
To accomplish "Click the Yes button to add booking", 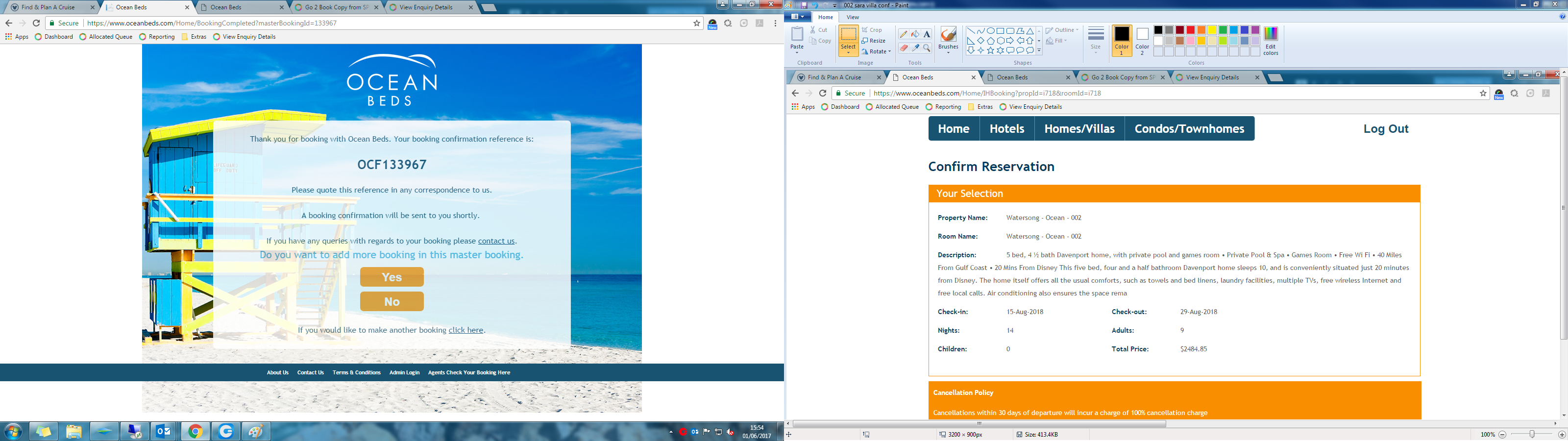I will pyautogui.click(x=392, y=277).
